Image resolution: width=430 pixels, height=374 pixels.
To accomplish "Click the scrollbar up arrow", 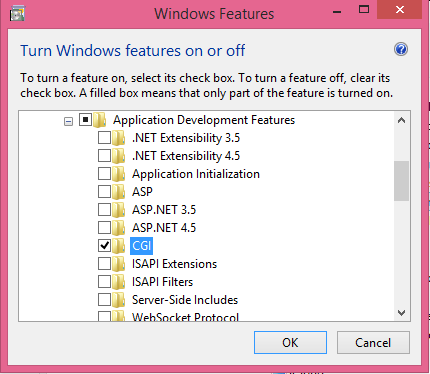I will [x=401, y=120].
